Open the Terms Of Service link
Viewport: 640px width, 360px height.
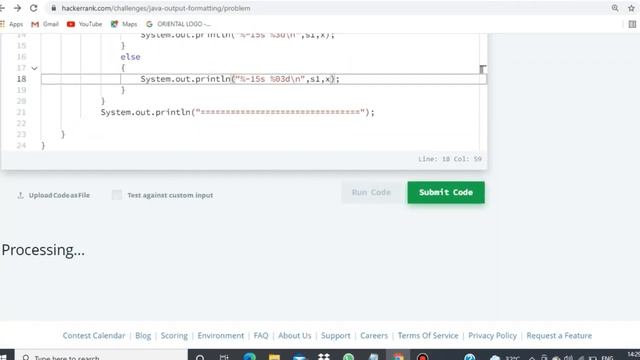click(428, 336)
